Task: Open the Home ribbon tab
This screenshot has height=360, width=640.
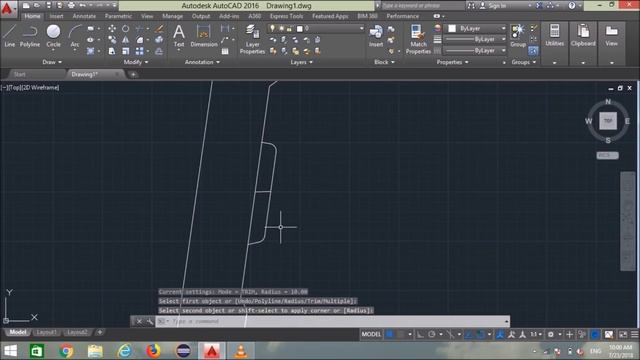Action: pos(32,16)
